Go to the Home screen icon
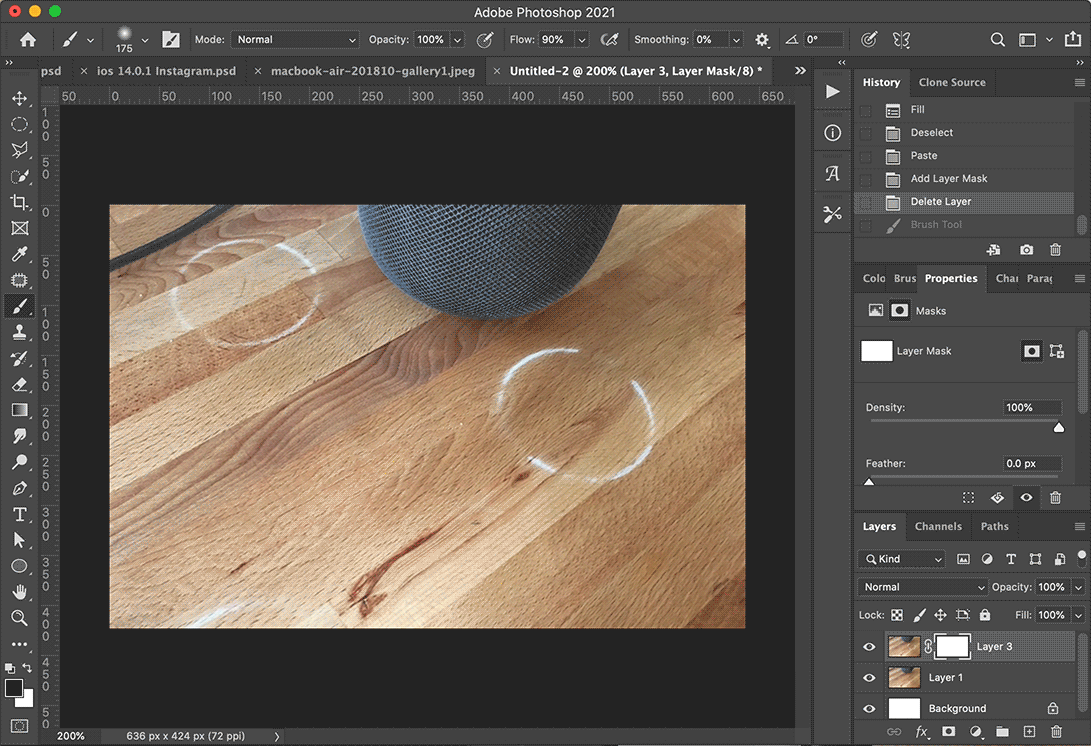Image resolution: width=1091 pixels, height=746 pixels. (x=28, y=40)
